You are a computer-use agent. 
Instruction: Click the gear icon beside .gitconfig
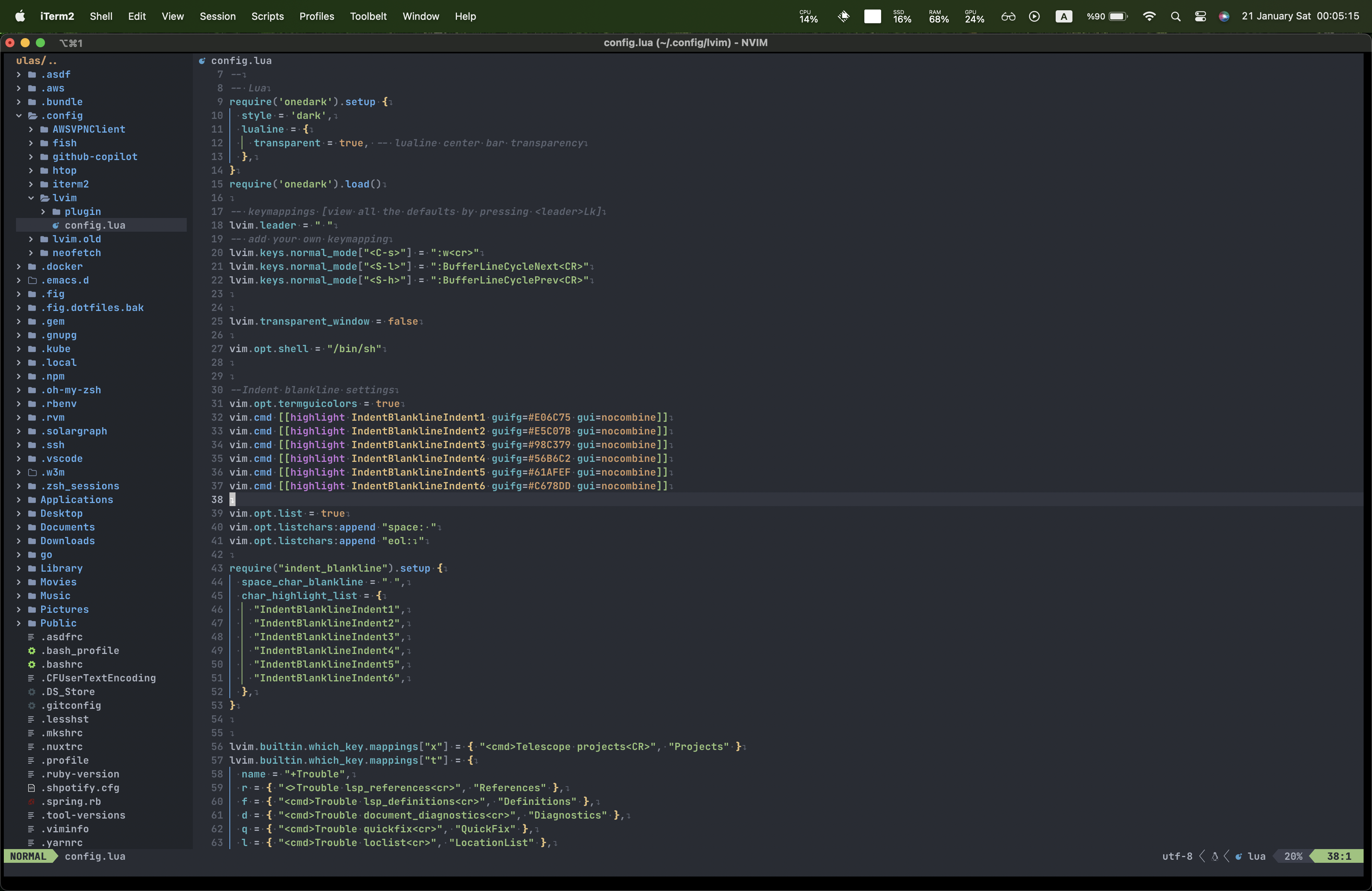point(32,705)
